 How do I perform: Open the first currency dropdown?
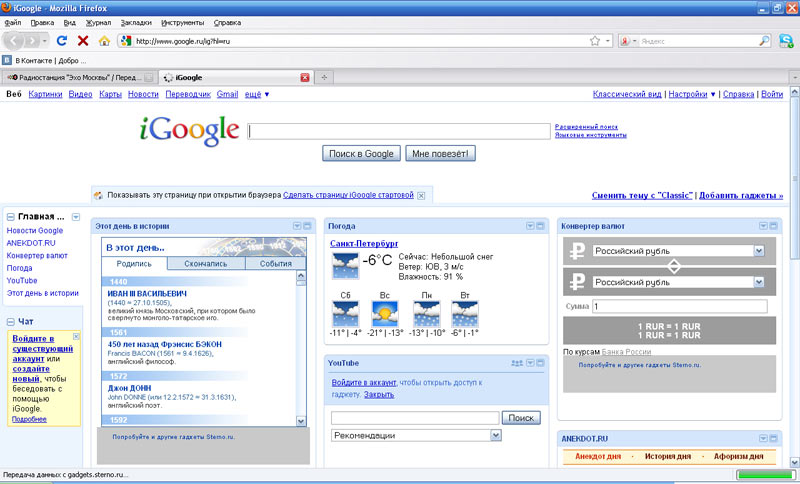[x=759, y=250]
